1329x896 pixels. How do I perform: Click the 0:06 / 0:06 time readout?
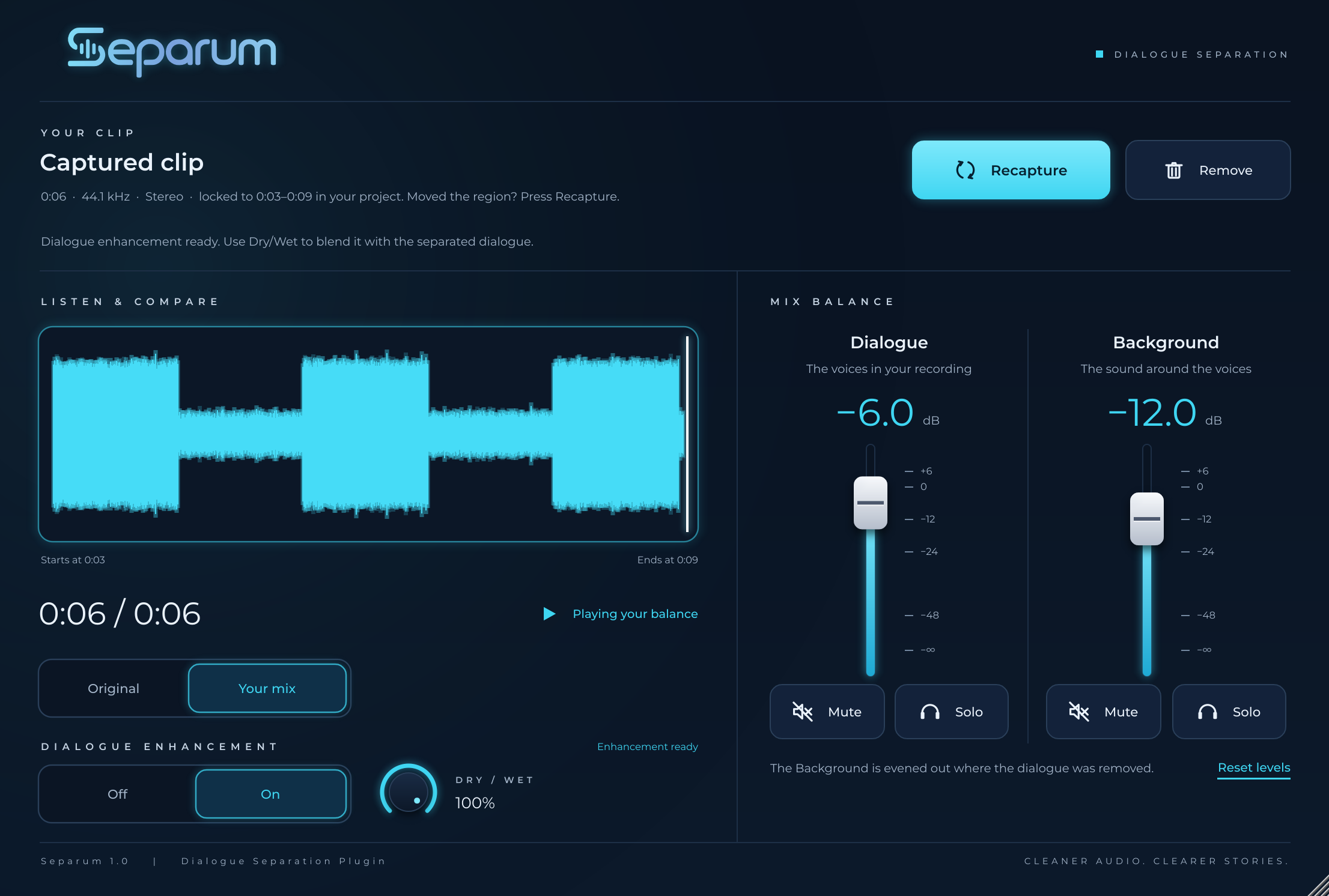pyautogui.click(x=120, y=614)
